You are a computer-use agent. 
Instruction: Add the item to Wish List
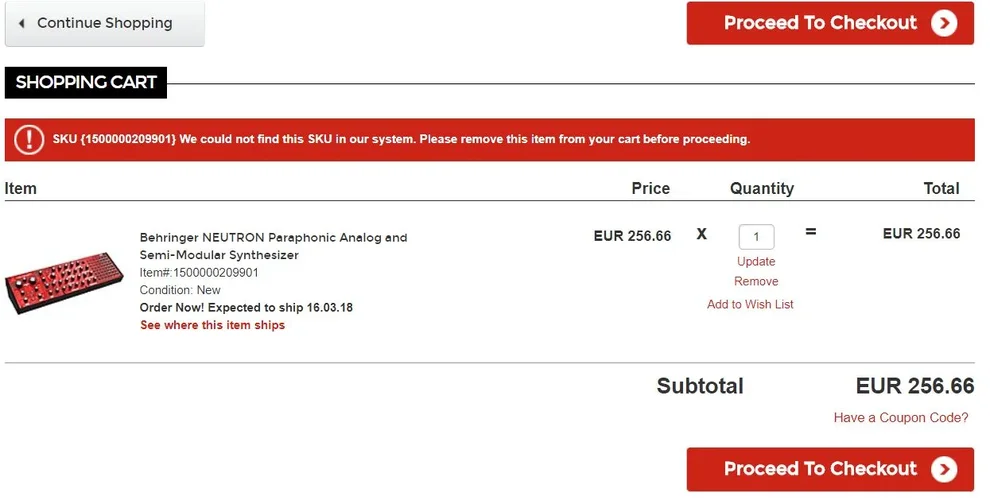750,304
